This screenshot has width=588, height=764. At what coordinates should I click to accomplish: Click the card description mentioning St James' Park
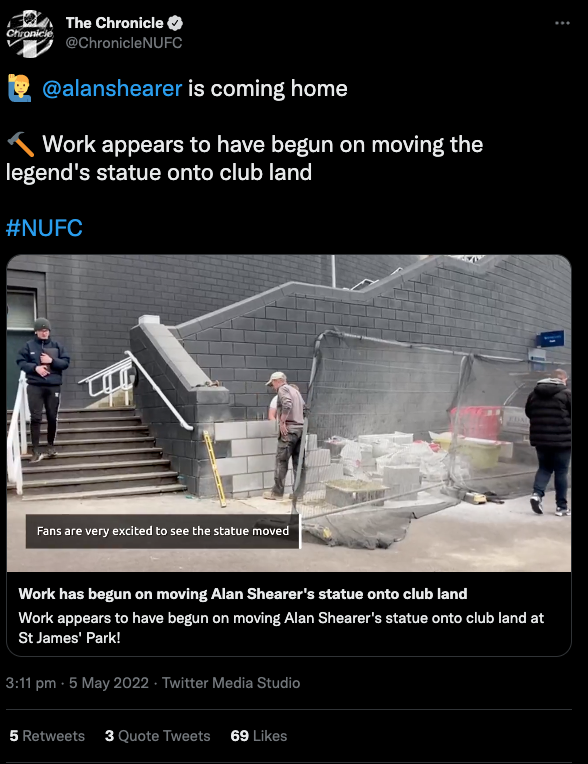tap(281, 628)
